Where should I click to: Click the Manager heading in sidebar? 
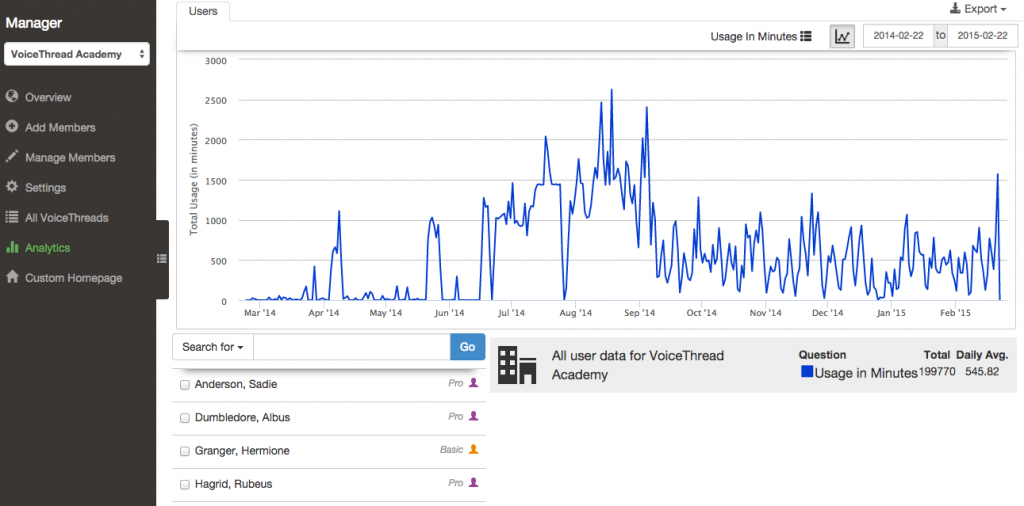(x=34, y=23)
